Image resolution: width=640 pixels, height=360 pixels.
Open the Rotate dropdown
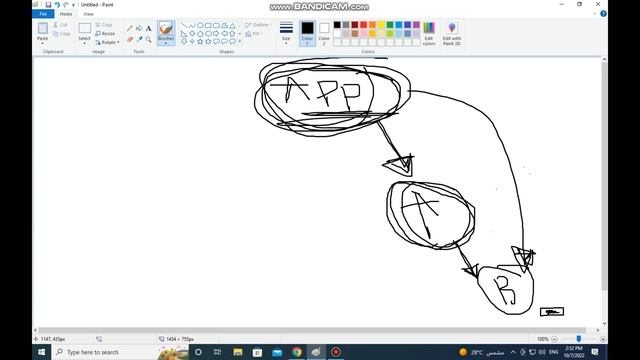click(108, 42)
